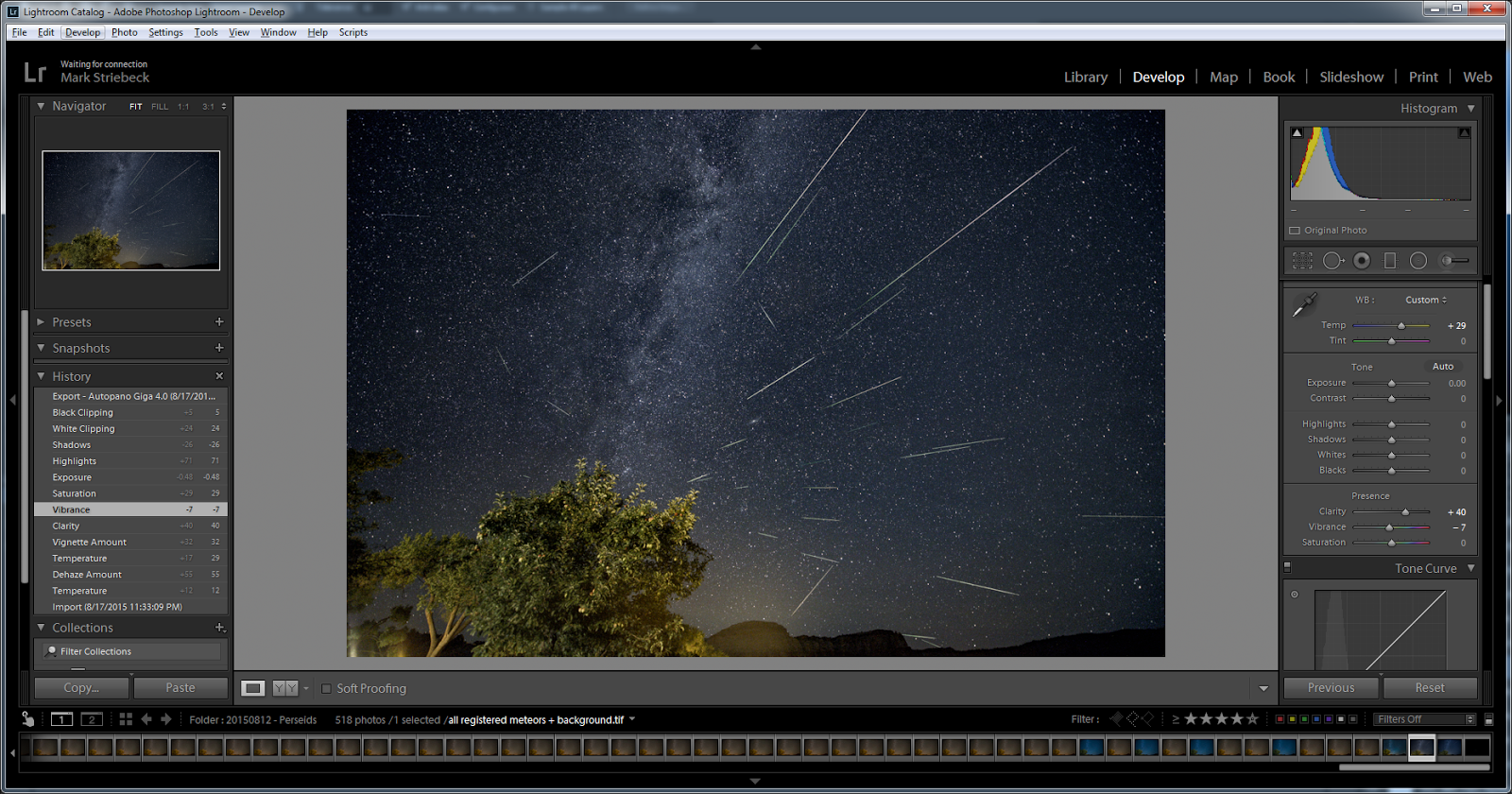The height and width of the screenshot is (794, 1512).
Task: Select the Adjustment Brush tool
Action: click(x=1454, y=261)
